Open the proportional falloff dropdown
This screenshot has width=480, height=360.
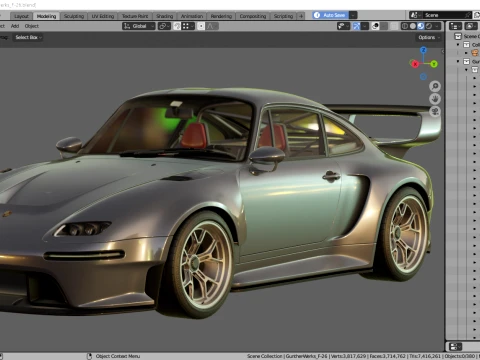pyautogui.click(x=212, y=26)
